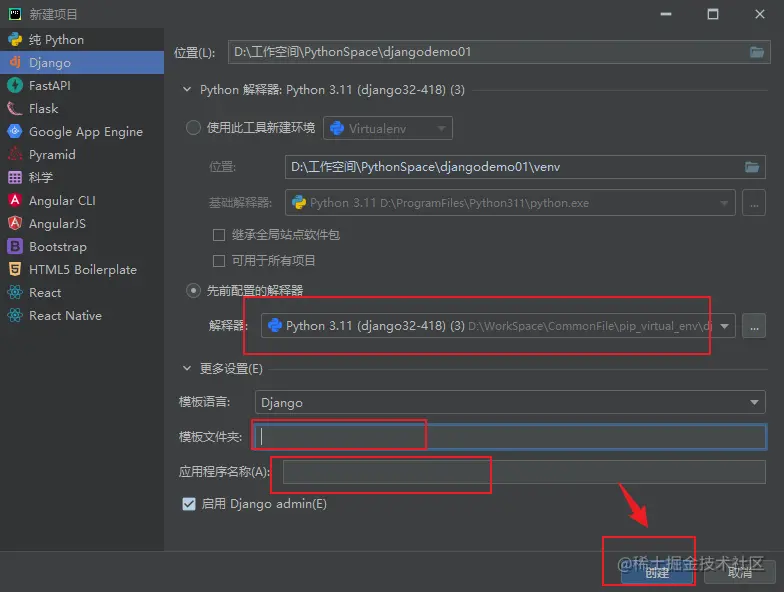Click the Google App Engine icon

click(15, 132)
